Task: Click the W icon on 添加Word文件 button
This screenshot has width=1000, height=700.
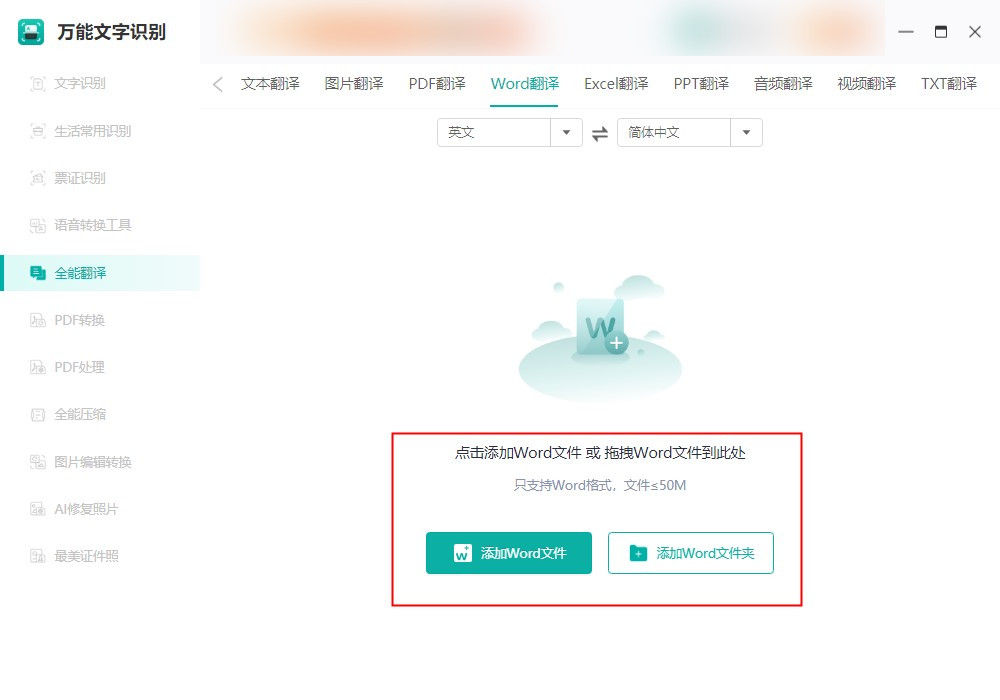Action: [462, 553]
